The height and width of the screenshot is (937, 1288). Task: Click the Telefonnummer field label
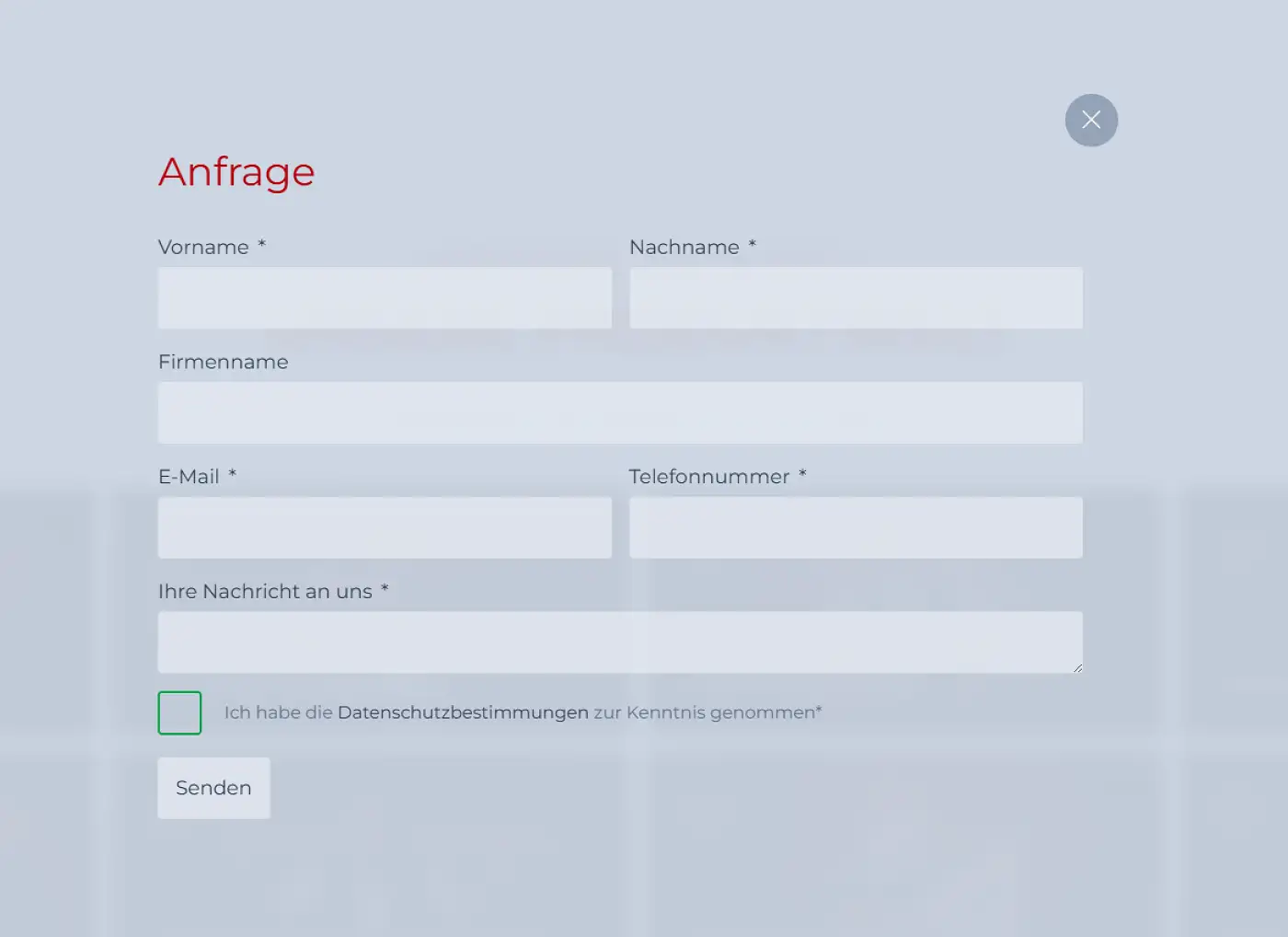point(708,477)
